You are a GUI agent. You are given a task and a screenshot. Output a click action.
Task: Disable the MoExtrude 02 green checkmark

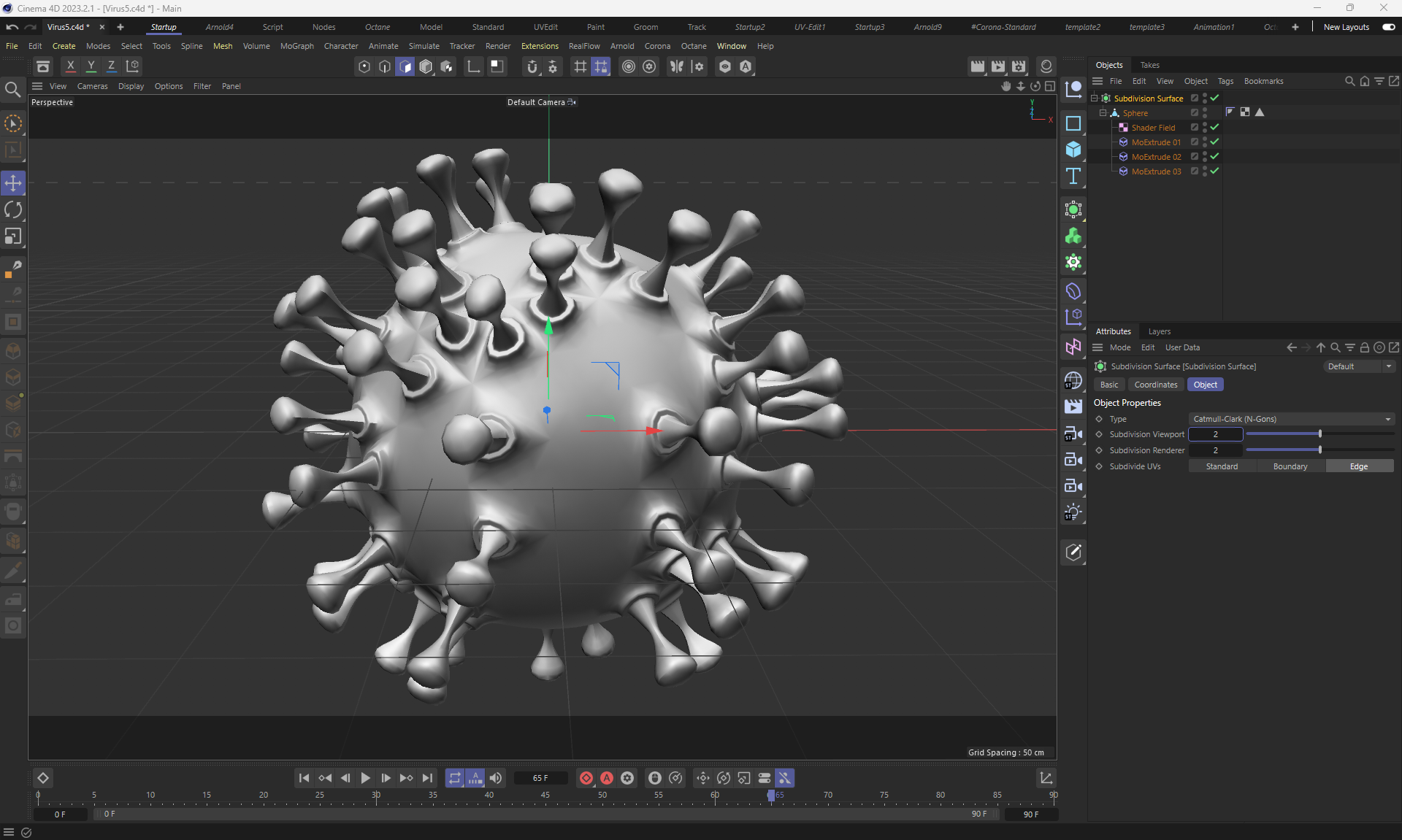pos(1214,157)
